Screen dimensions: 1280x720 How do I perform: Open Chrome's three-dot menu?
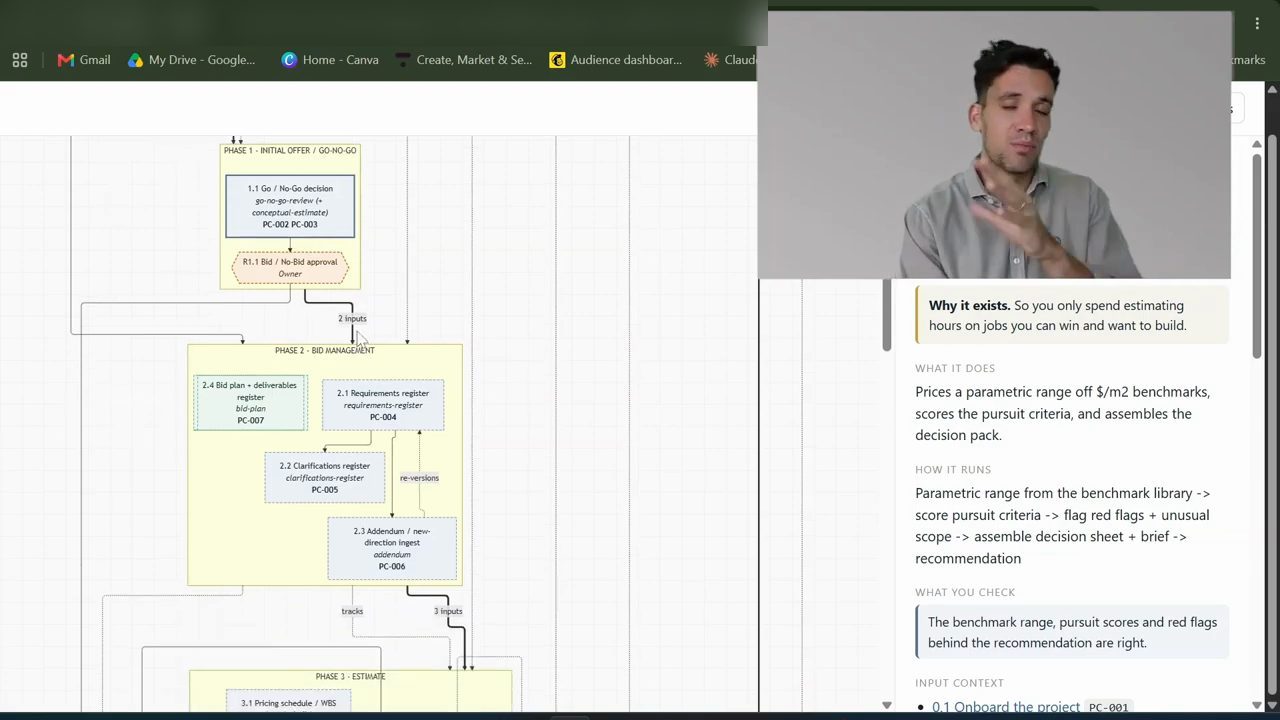coord(1257,24)
